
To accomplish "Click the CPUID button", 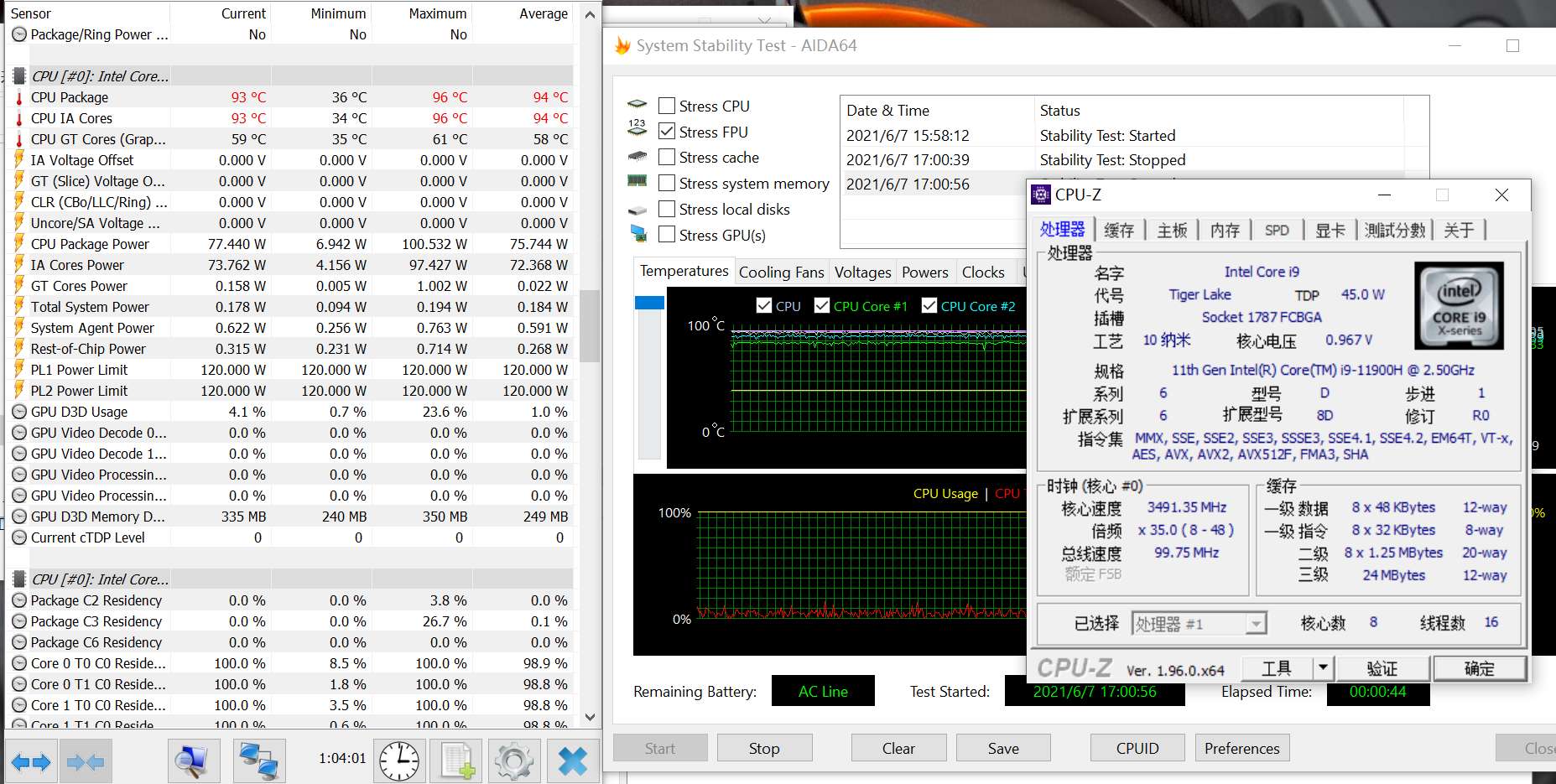I will coord(1137,748).
